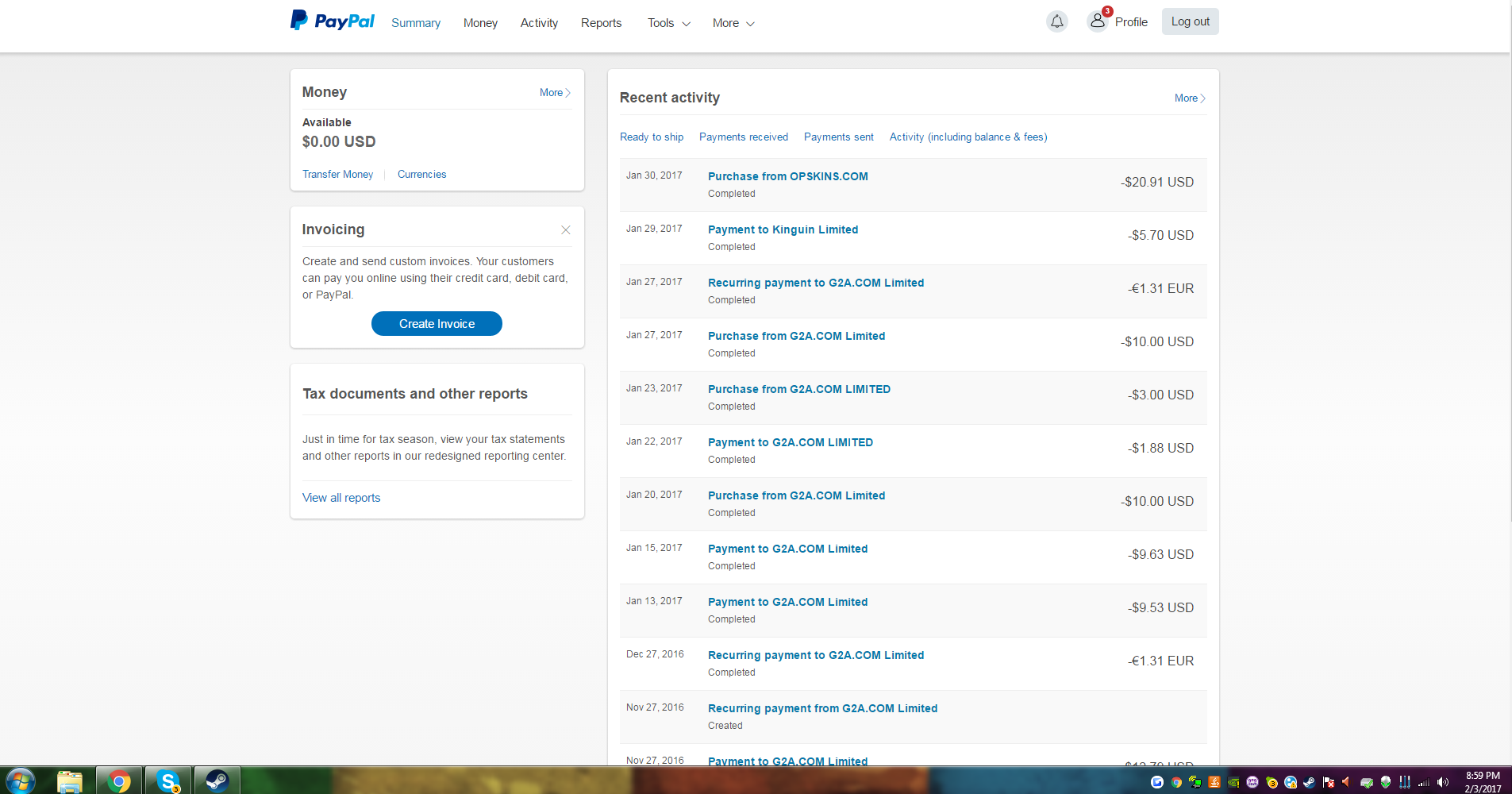Open the Money tab in the top navigation
1512x794 pixels.
(480, 23)
